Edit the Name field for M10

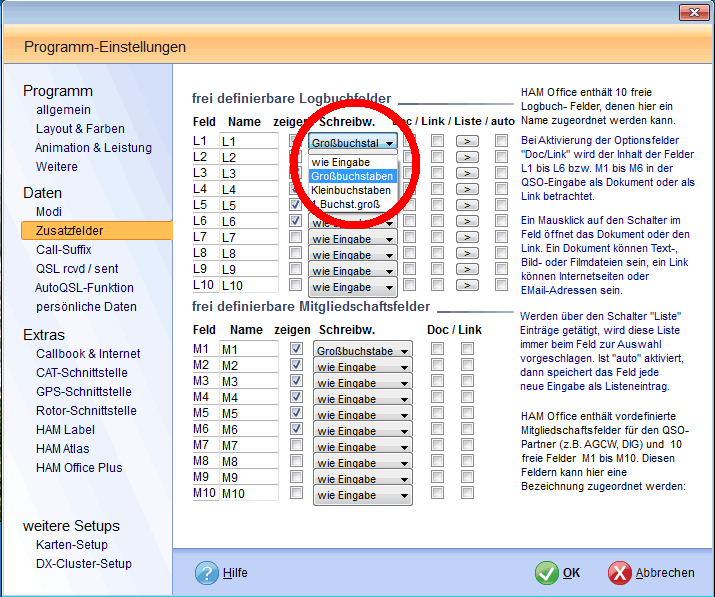click(x=249, y=493)
